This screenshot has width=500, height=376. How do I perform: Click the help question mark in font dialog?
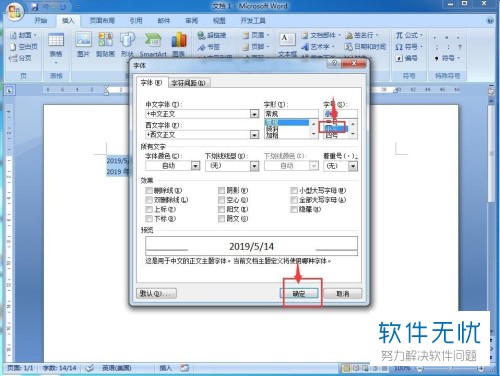tap(334, 63)
